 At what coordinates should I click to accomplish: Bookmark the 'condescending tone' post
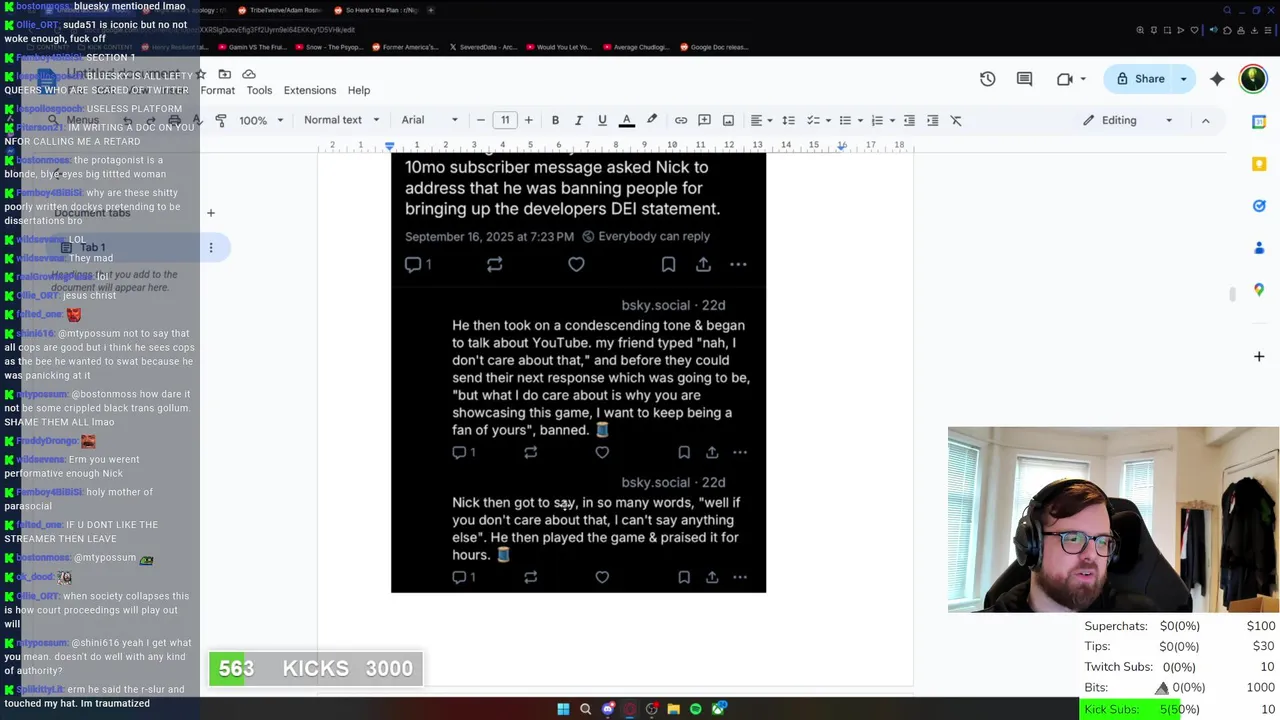(x=684, y=453)
